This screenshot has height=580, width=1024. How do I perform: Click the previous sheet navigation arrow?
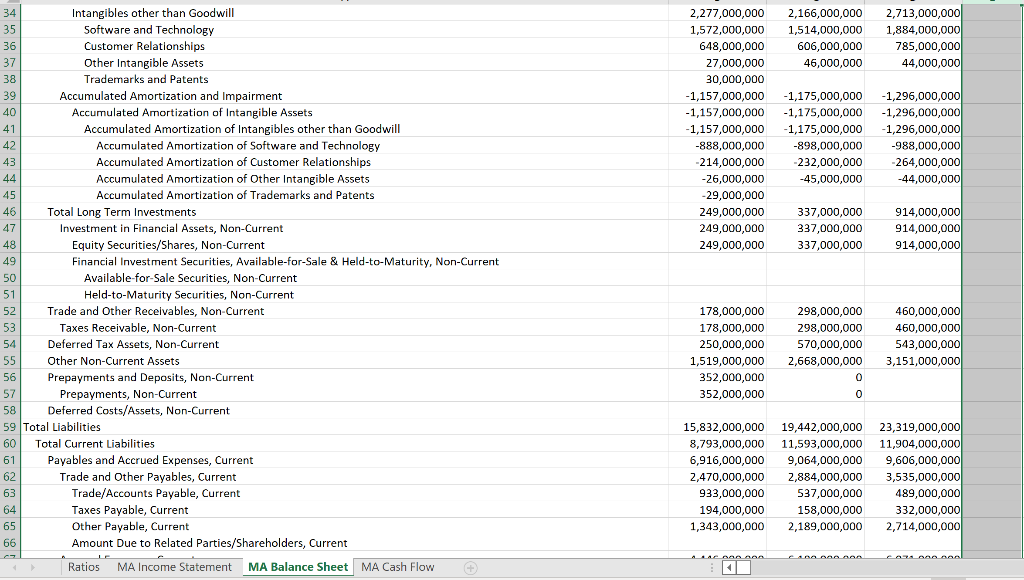[x=12, y=567]
